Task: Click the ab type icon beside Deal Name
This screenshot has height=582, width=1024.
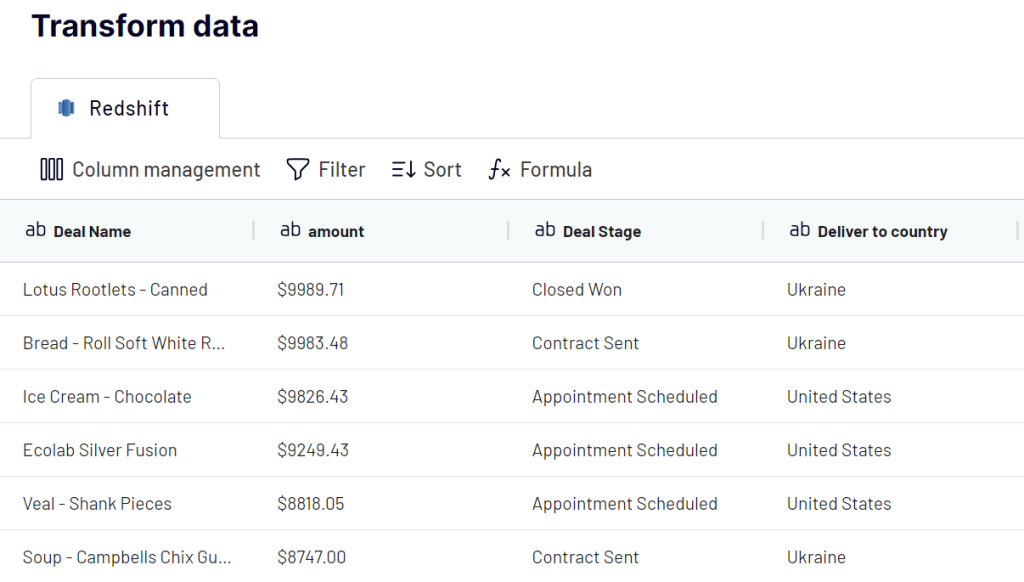Action: [x=36, y=229]
